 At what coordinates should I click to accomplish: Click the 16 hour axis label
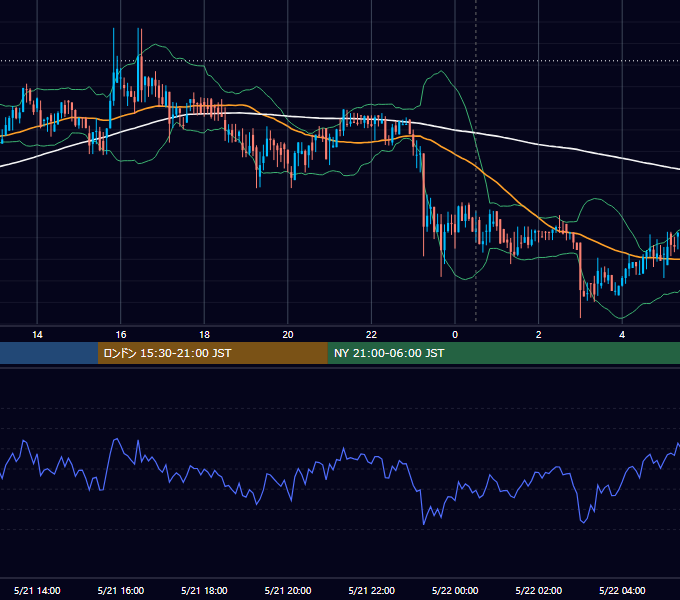(121, 335)
